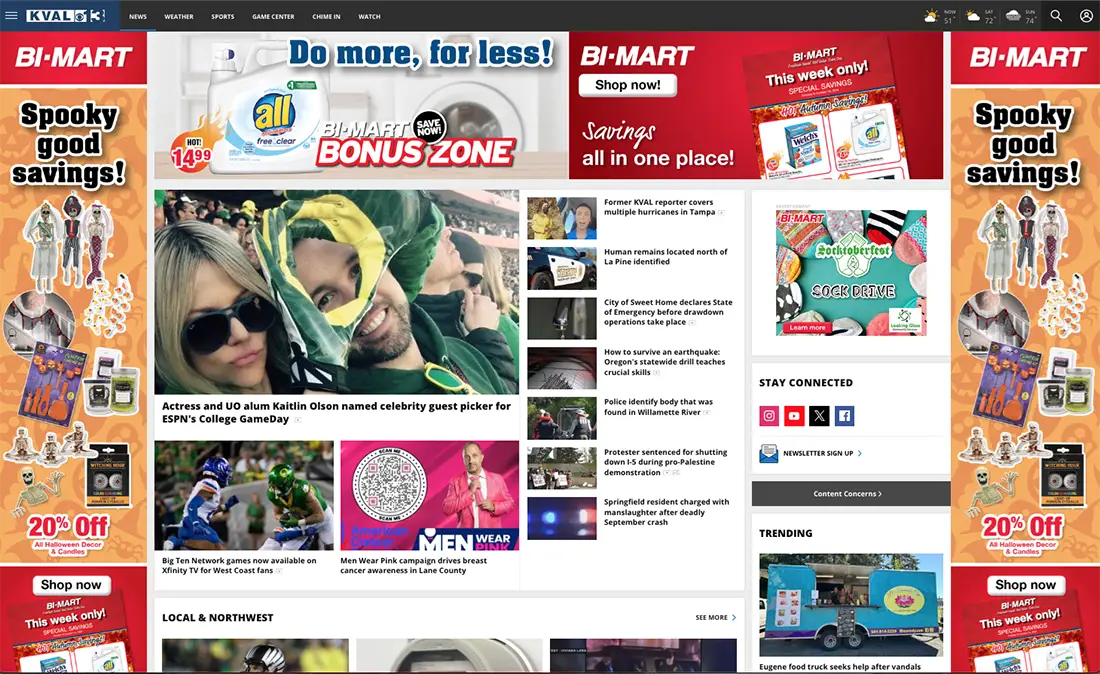Click Shop now in right Bi-Mart sidebar ad

pyautogui.click(x=1026, y=585)
